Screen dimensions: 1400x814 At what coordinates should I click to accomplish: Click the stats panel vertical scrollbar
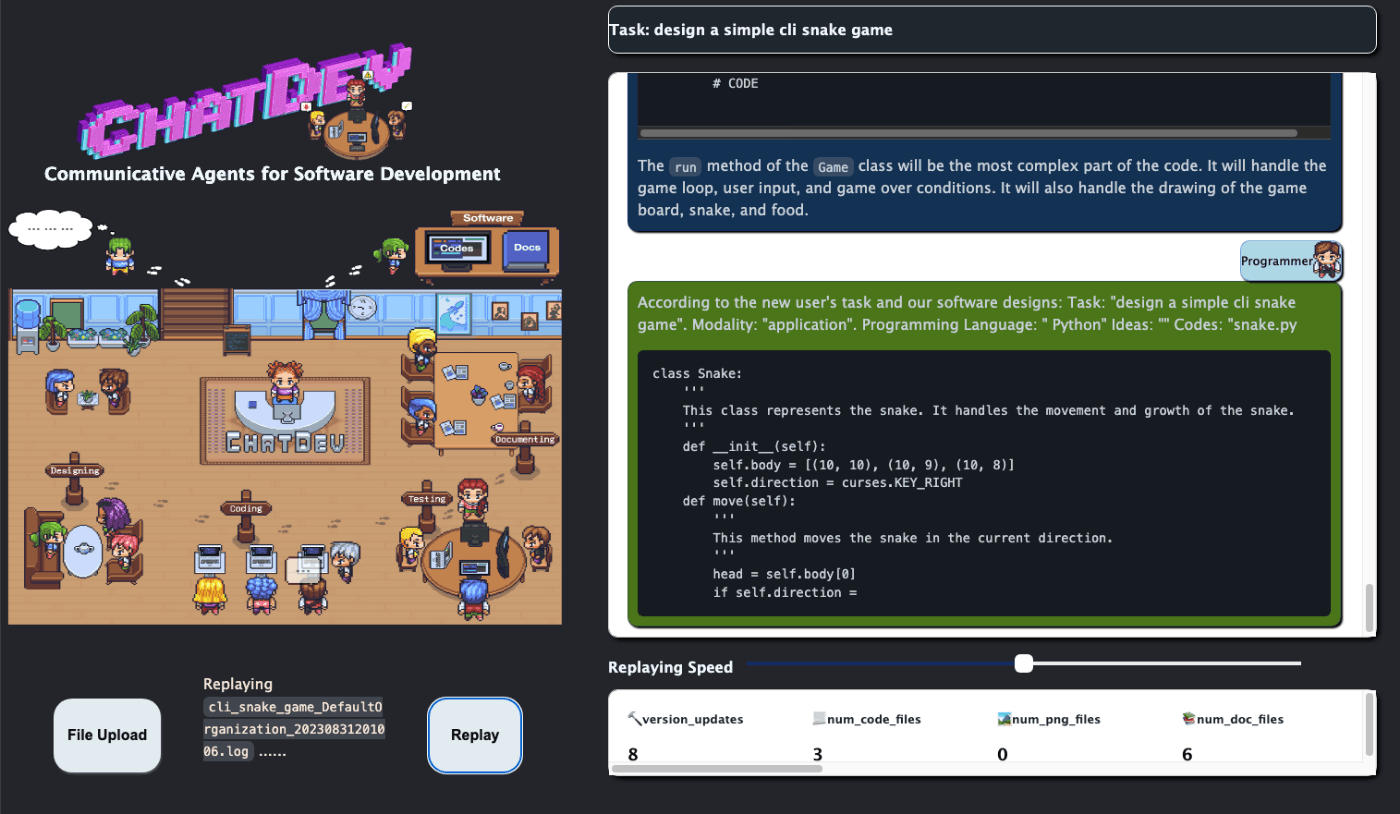[x=1369, y=725]
